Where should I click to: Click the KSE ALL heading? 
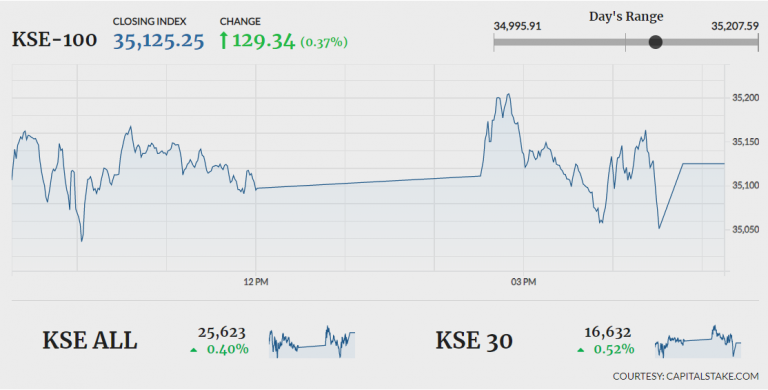90,341
